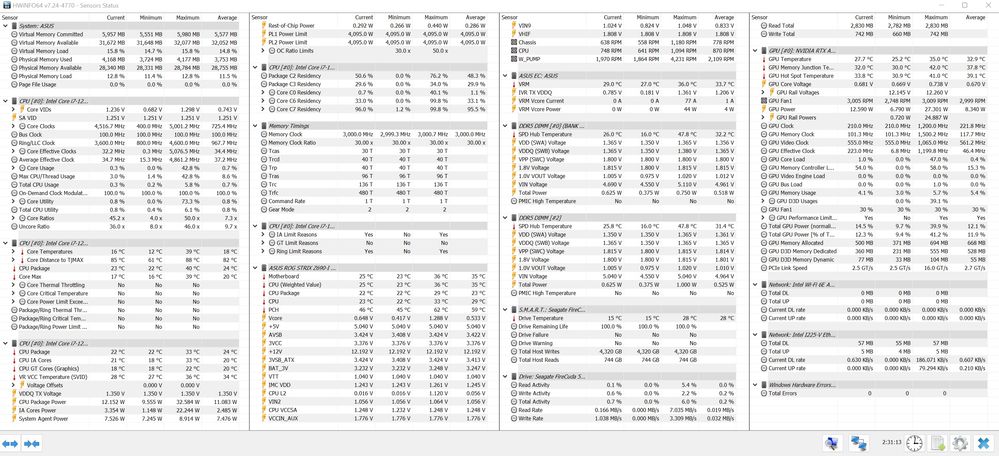This screenshot has height=456, width=999.
Task: Click the lightning icon beside GPU Core Voltage
Action: point(763,83)
